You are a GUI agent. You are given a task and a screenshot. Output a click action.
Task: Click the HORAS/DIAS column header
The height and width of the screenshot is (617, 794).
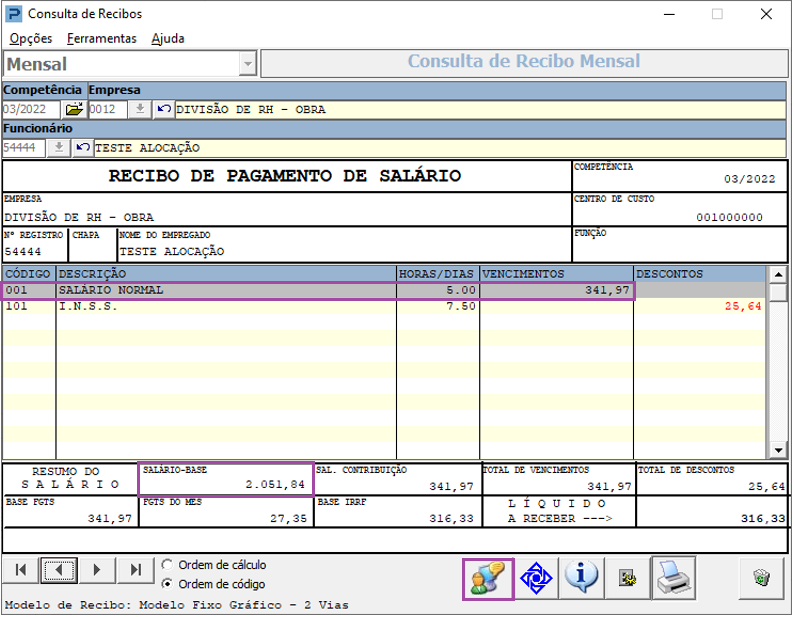(438, 274)
